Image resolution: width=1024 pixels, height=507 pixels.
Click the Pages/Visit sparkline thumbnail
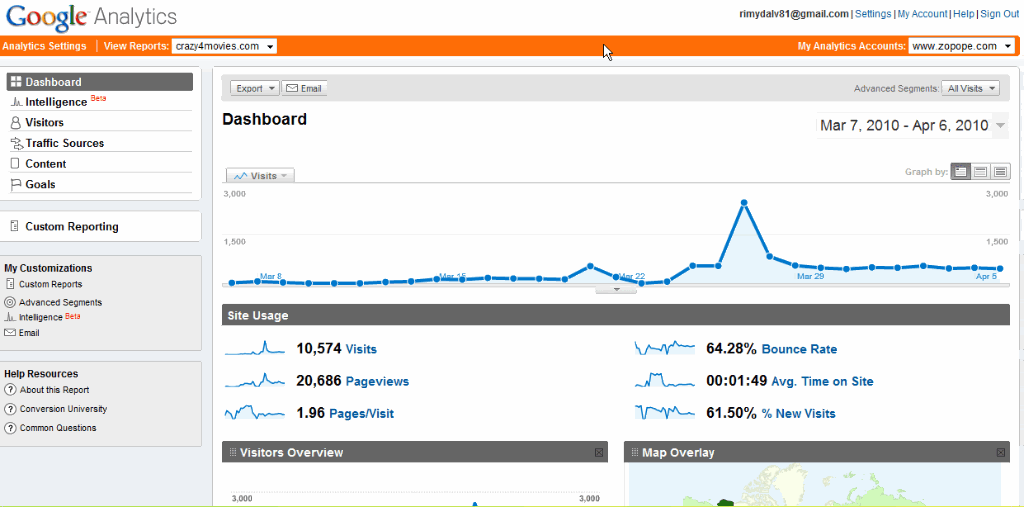(x=255, y=412)
